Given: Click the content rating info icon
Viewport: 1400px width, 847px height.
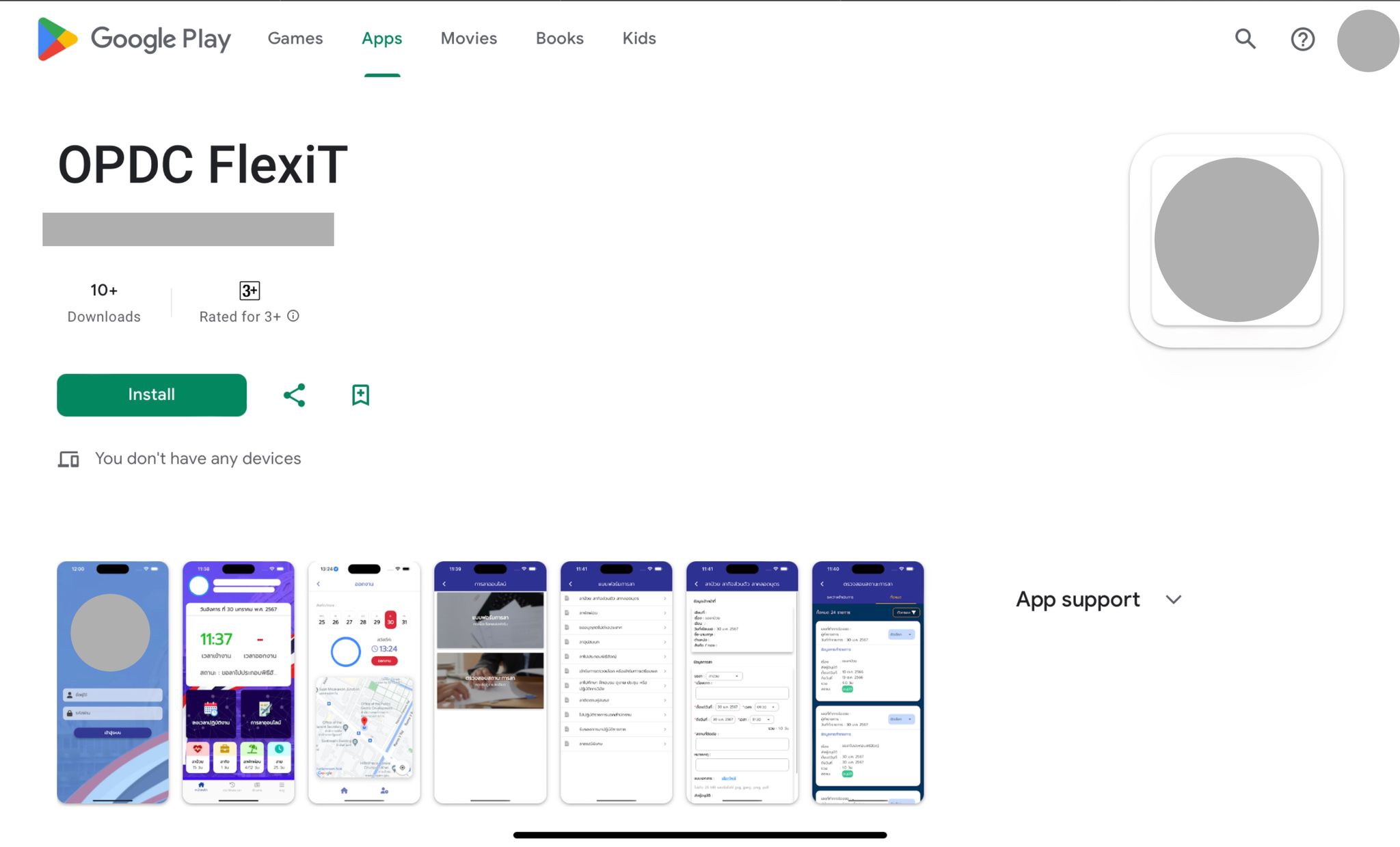Looking at the screenshot, I should pos(293,316).
